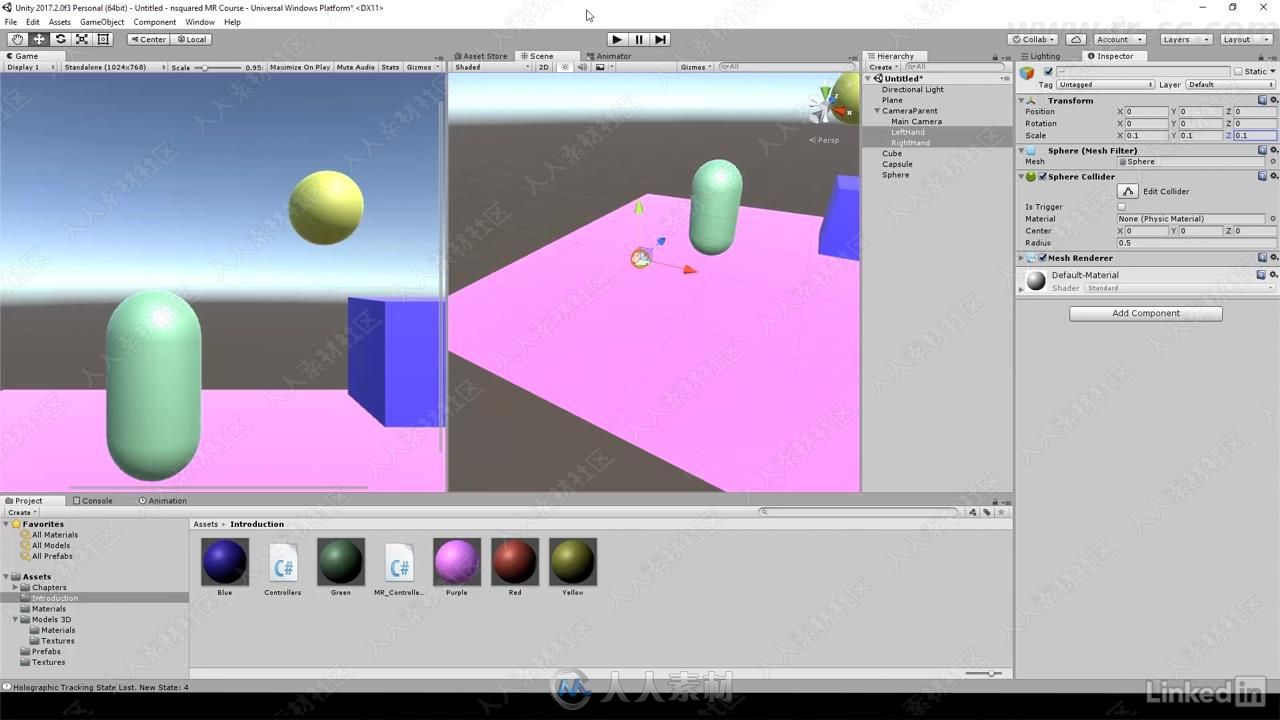Open Mesh object picker circle
Viewport: 1280px width, 720px height.
(1272, 161)
